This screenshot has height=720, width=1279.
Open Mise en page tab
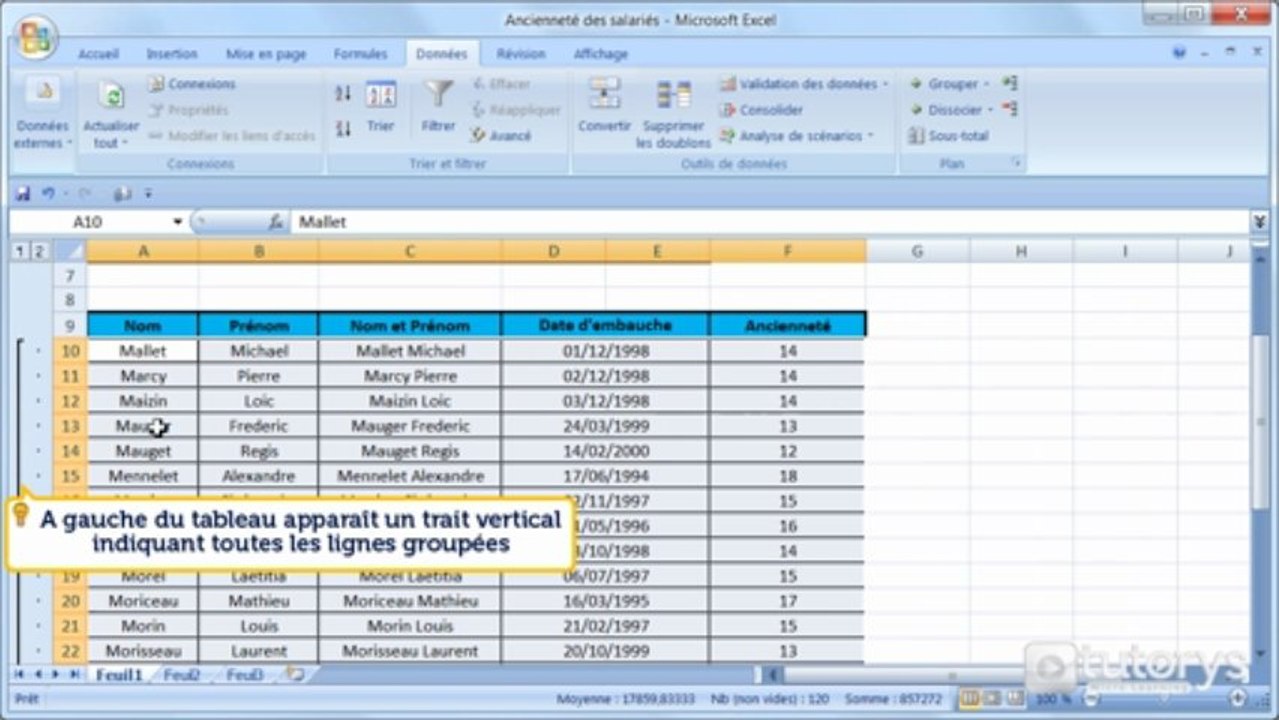266,54
